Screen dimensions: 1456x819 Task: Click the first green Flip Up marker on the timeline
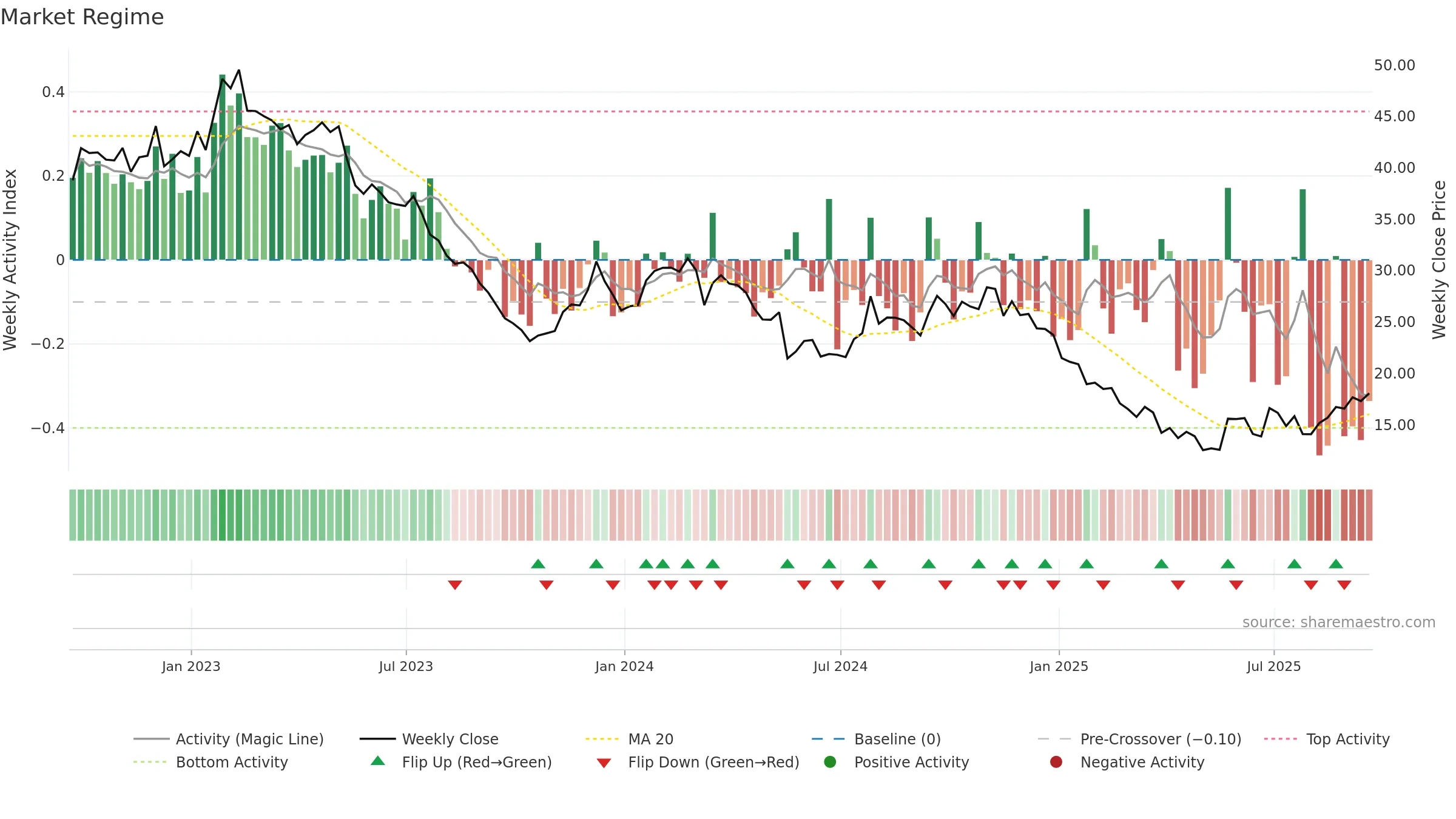pyautogui.click(x=538, y=564)
